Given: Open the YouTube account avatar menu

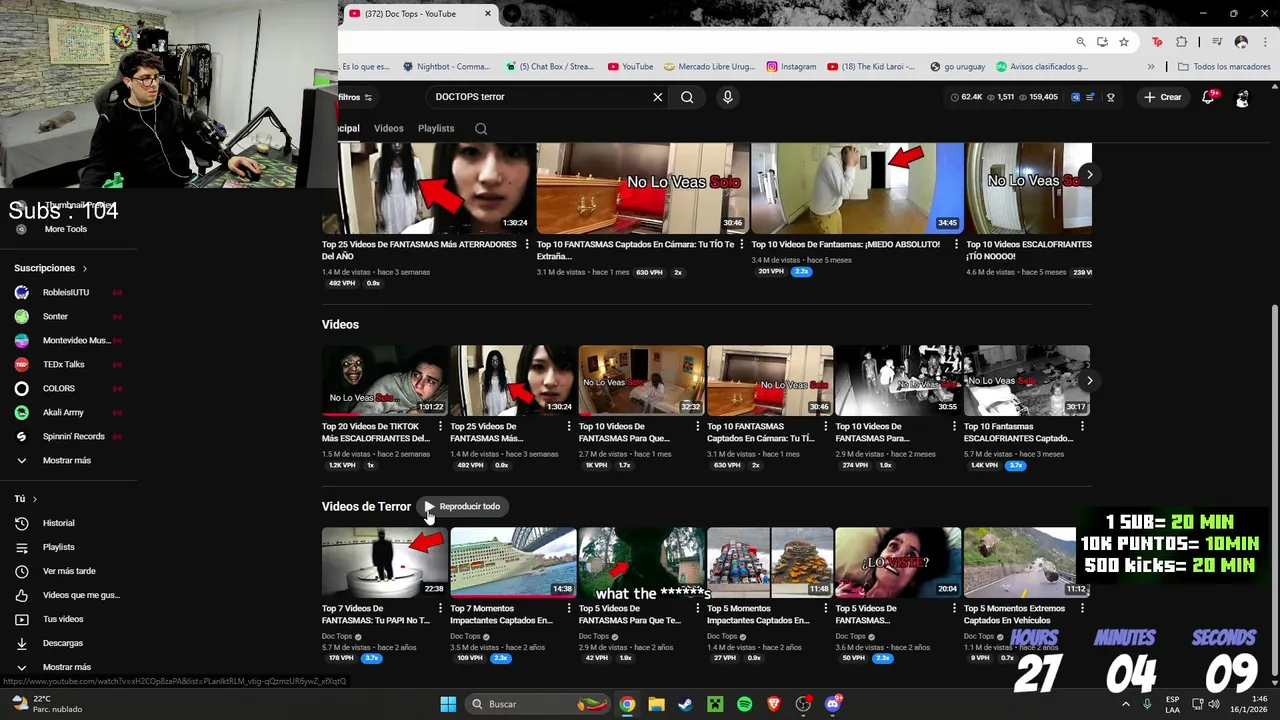Looking at the screenshot, I should 1242,97.
